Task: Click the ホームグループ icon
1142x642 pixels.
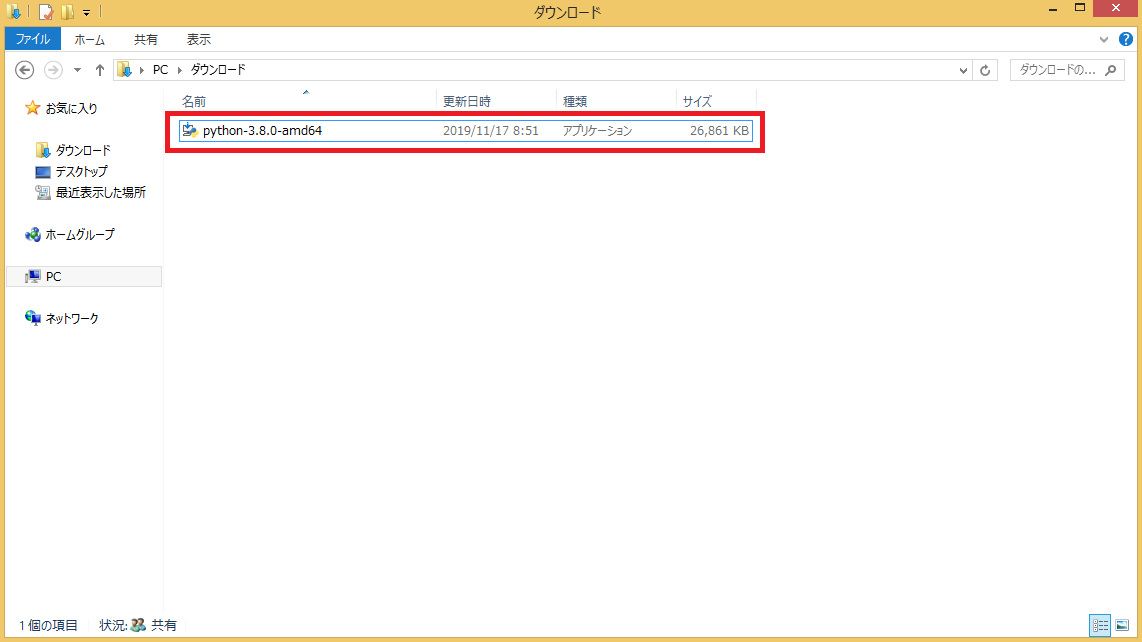Action: coord(33,235)
